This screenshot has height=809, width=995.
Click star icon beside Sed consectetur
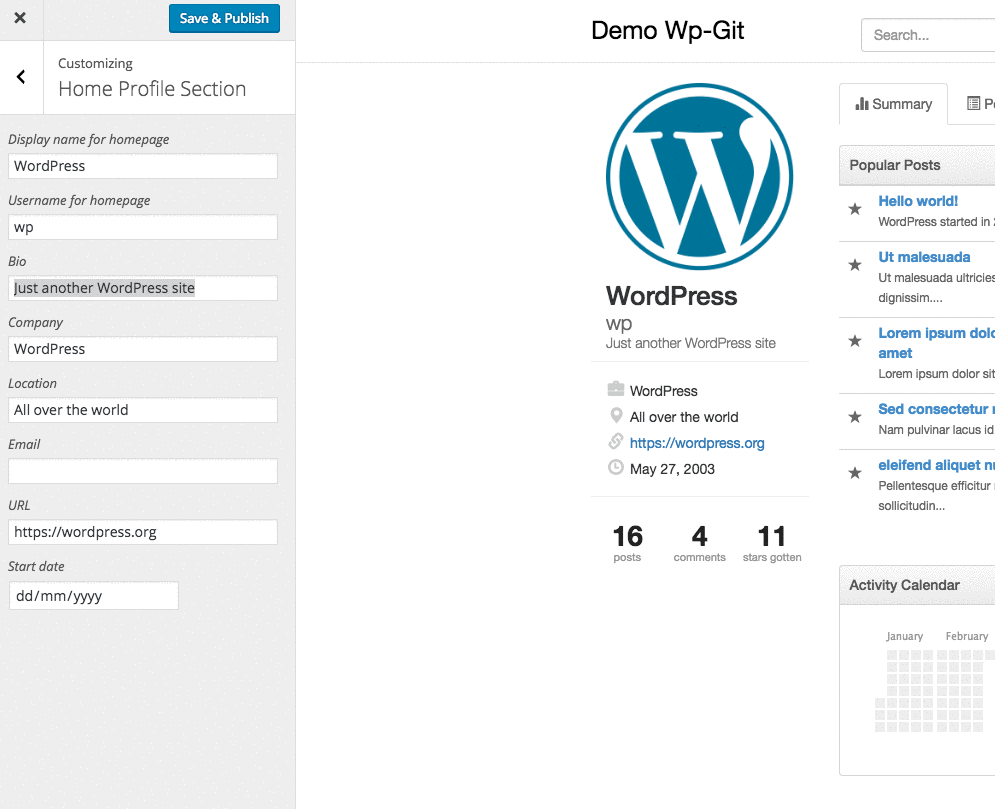tap(855, 417)
